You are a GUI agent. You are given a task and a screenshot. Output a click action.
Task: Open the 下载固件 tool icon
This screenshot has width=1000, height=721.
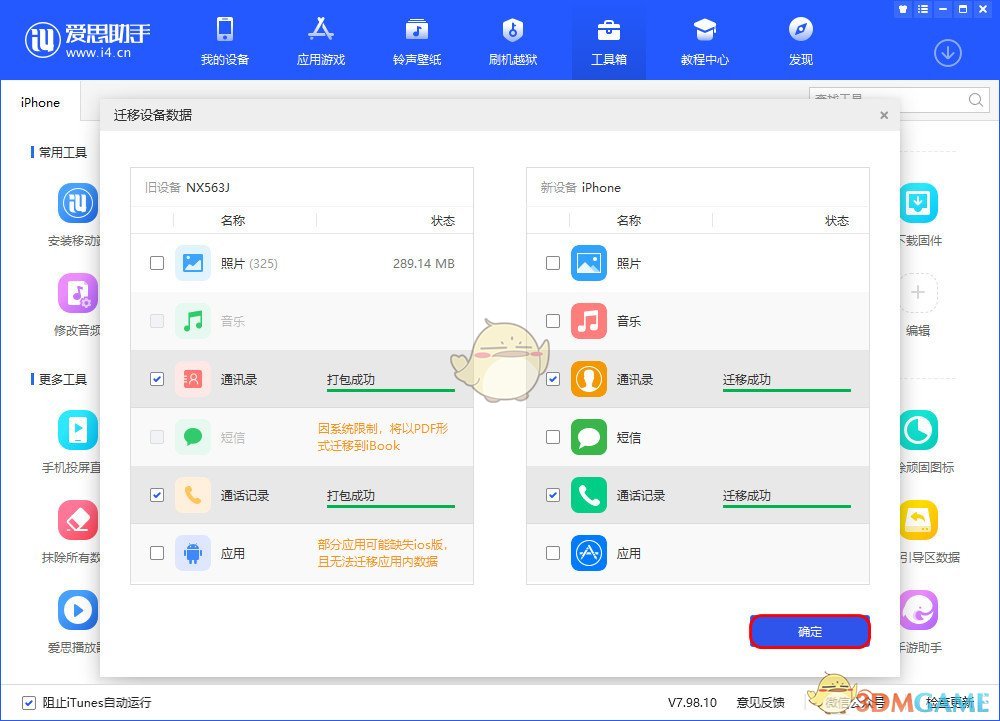click(918, 203)
